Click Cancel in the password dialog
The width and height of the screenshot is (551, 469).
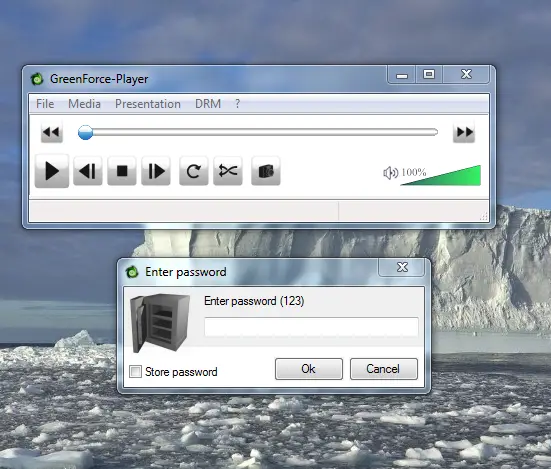tap(384, 369)
